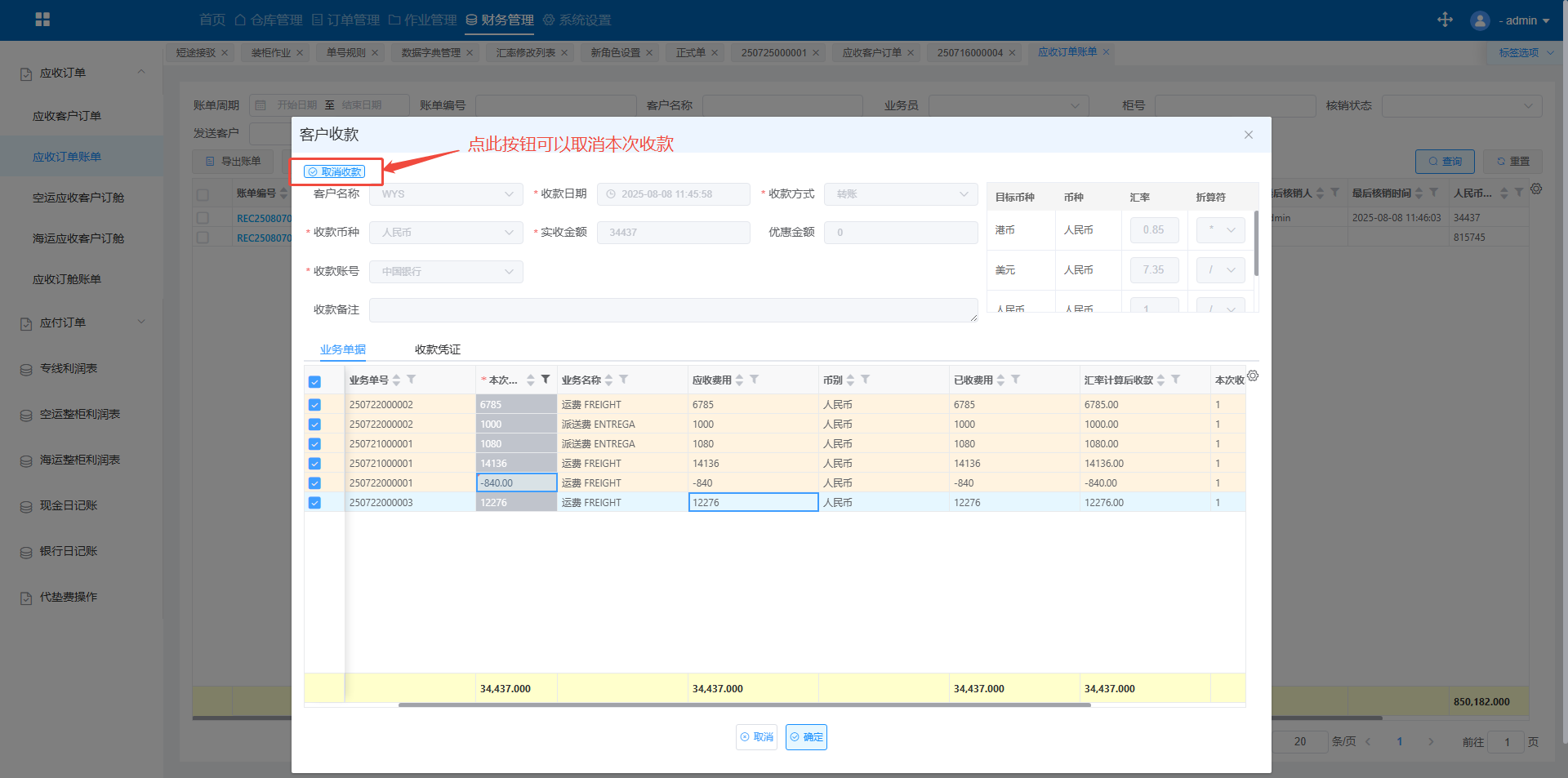Click the 取消收款 button
The height and width of the screenshot is (778, 1568).
[335, 172]
